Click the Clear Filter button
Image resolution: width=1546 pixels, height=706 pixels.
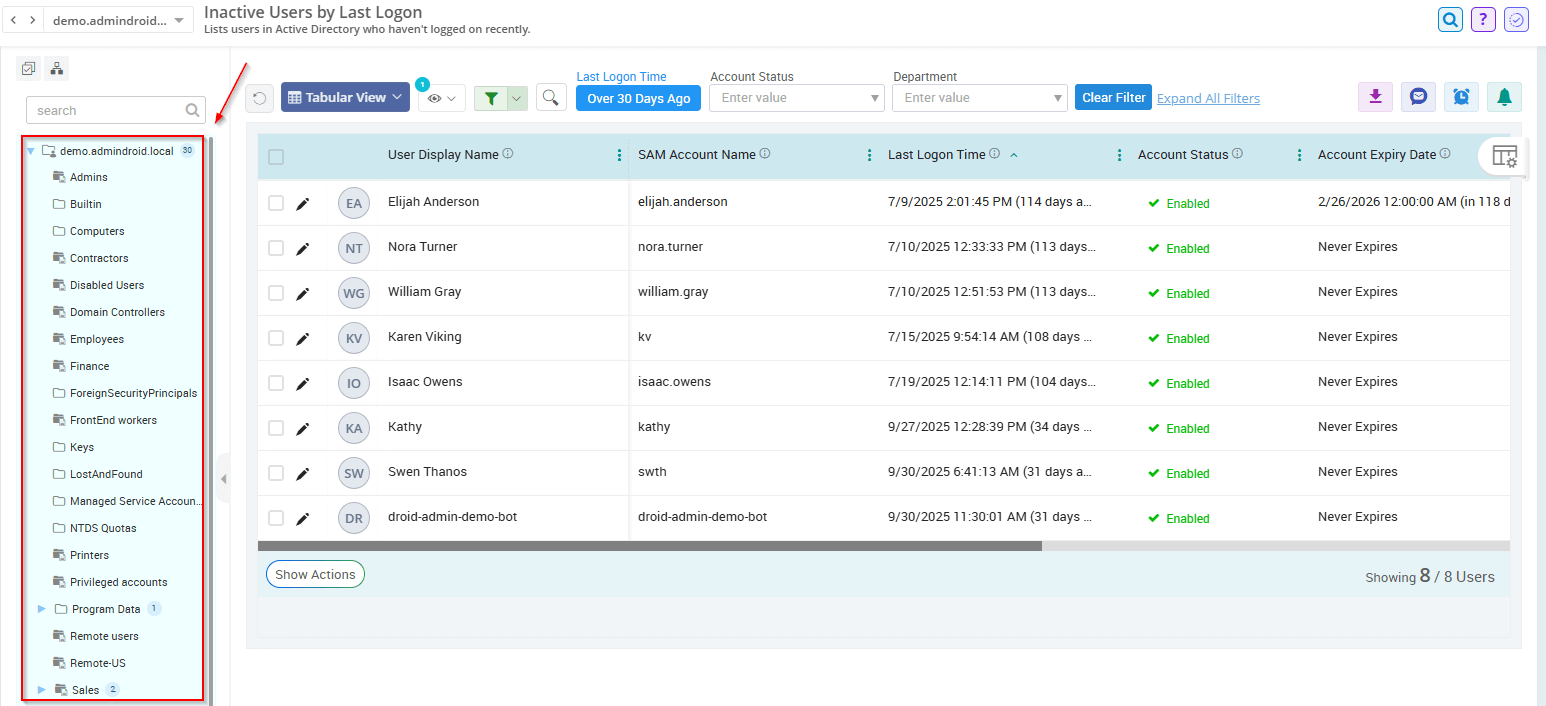tap(1113, 97)
